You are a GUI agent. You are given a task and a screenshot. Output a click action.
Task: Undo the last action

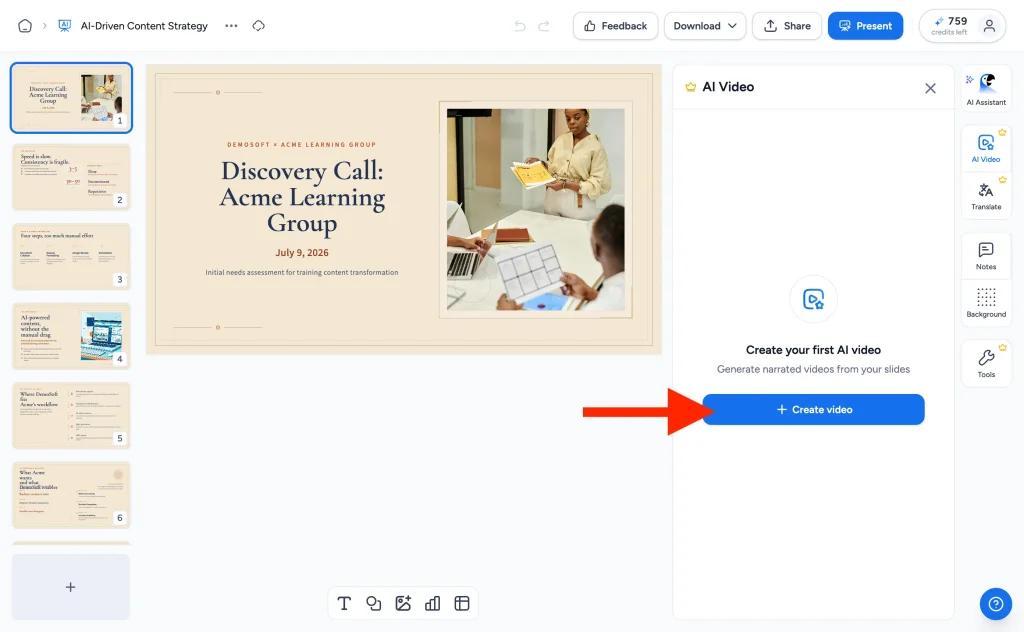(x=520, y=26)
